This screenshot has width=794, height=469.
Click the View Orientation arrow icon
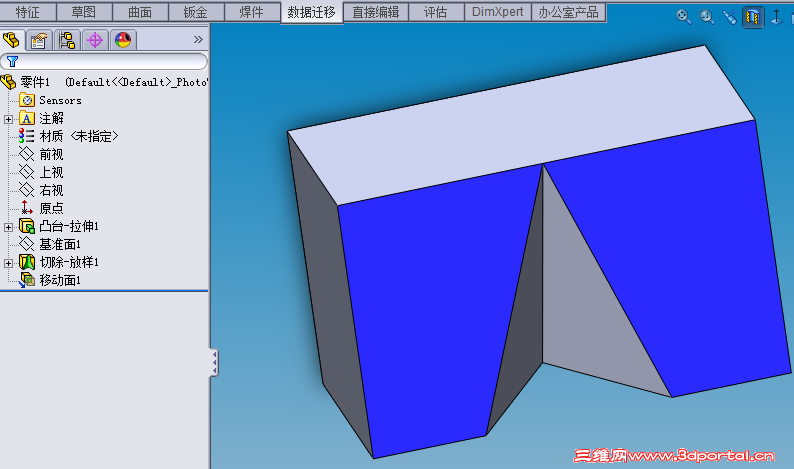tap(776, 17)
